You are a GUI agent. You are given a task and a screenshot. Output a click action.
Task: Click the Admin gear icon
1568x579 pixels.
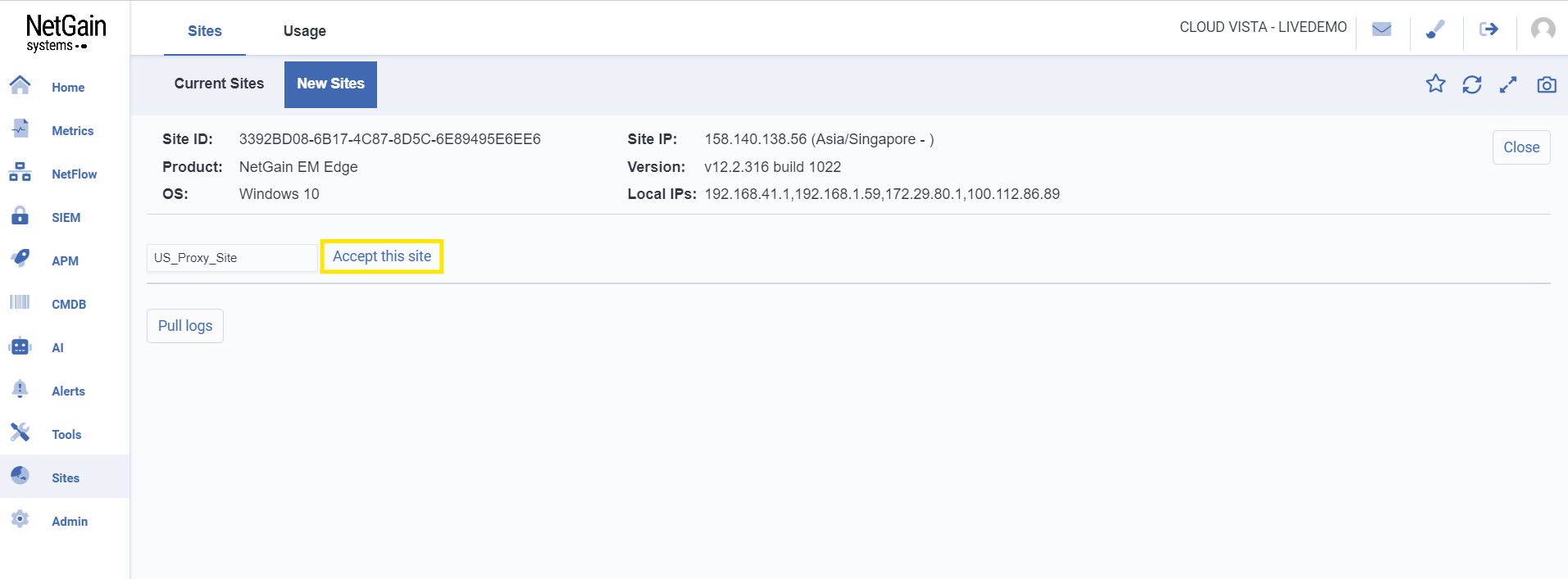pos(20,518)
